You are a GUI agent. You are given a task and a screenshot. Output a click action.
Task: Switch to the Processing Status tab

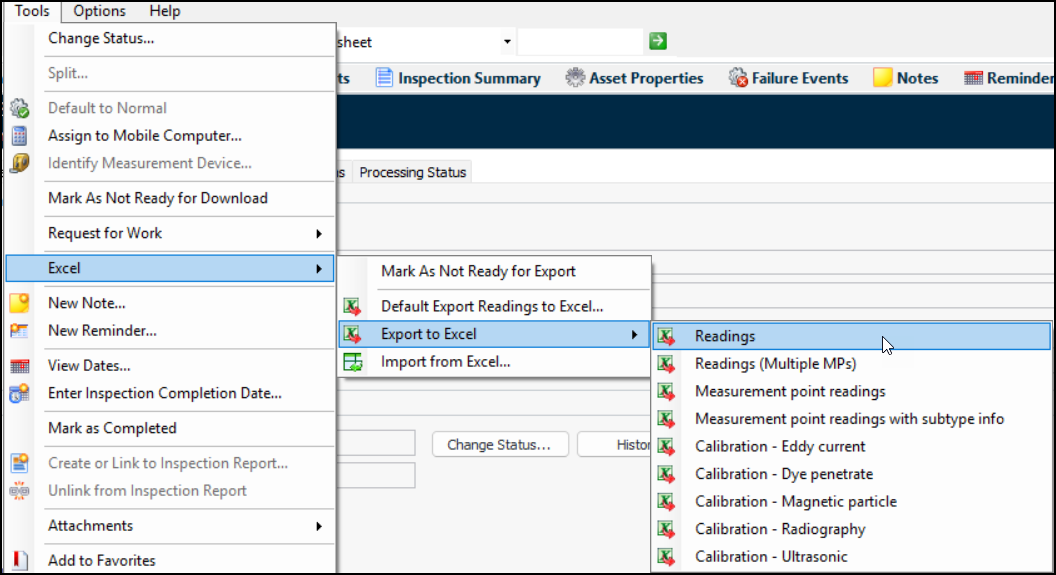(412, 172)
